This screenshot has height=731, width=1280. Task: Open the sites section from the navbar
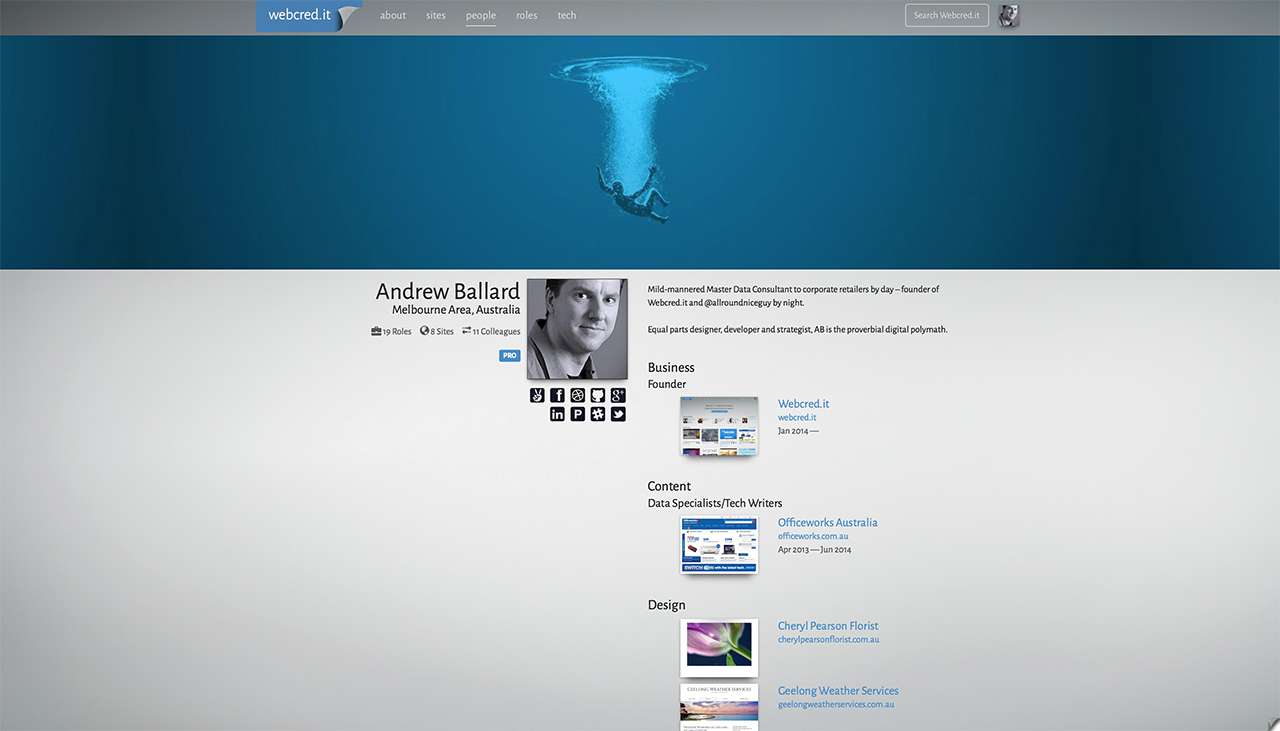[435, 15]
